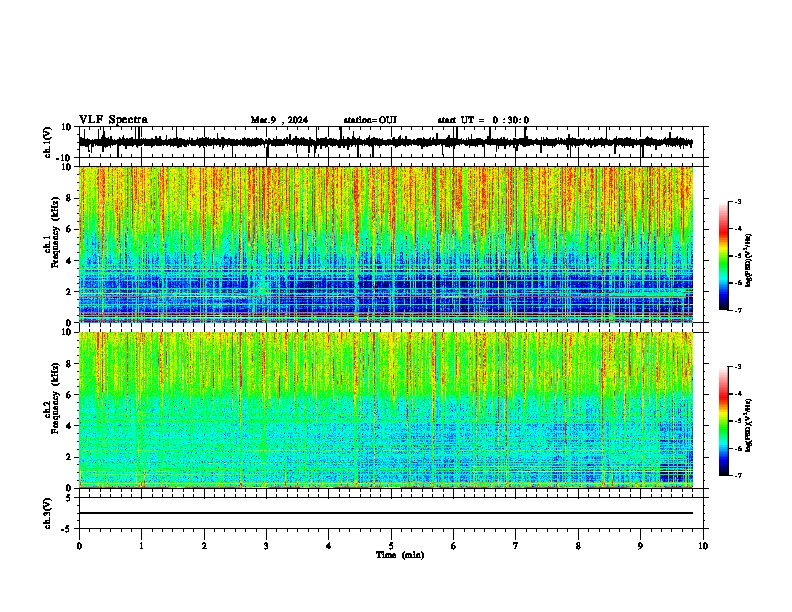Click the ch.2 spectrogram "8" kHz tick label

click(x=69, y=364)
